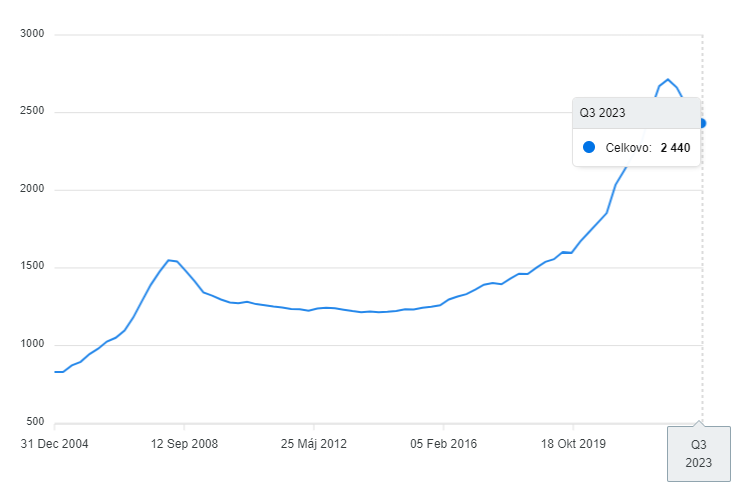Viewport: 739px width, 488px height.
Task: Click the 05 Feb 2016 x-axis label
Action: (443, 444)
